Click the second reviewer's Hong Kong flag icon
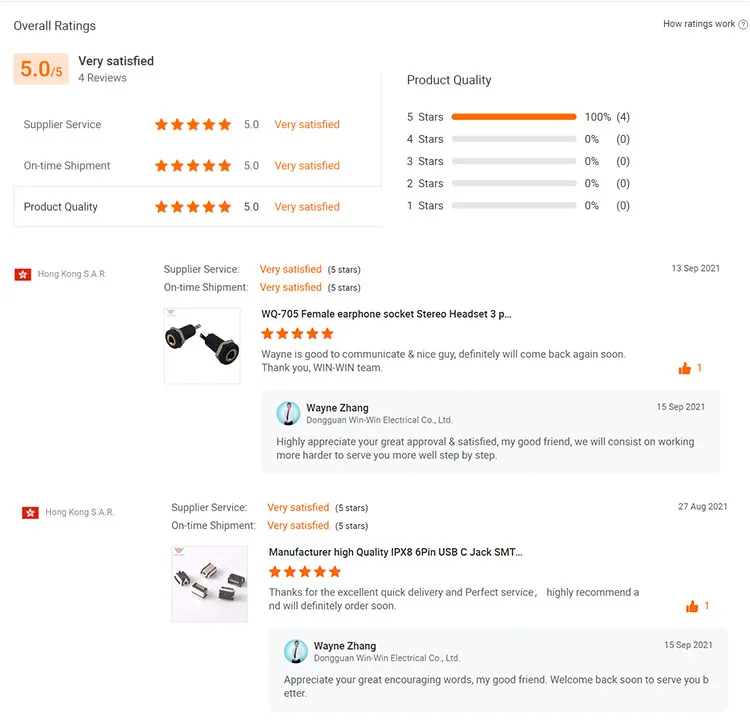This screenshot has height=723, width=750. (30, 512)
